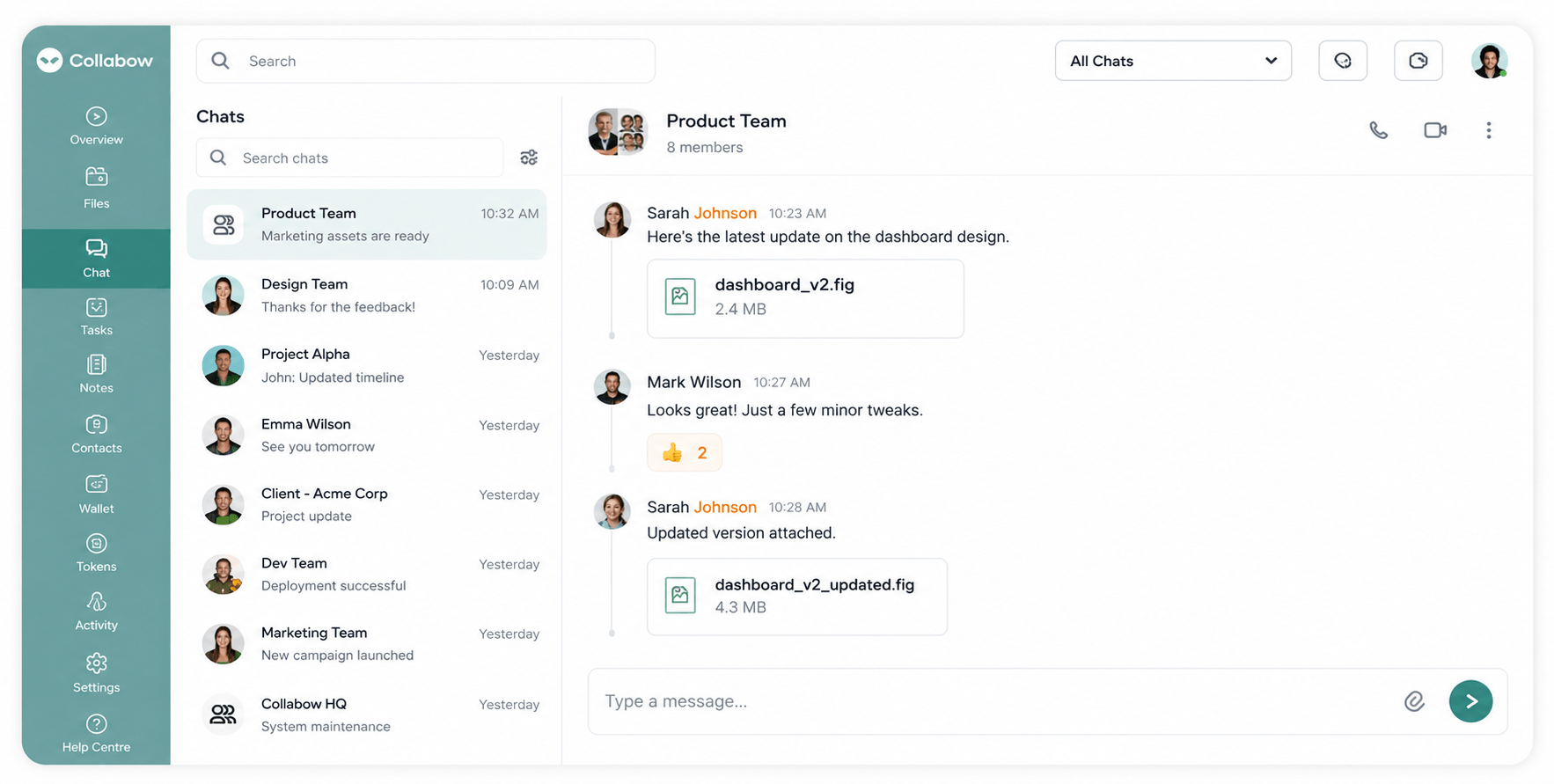The image size is (1554, 784).
Task: Start a voice call with Product Team
Action: (1378, 130)
